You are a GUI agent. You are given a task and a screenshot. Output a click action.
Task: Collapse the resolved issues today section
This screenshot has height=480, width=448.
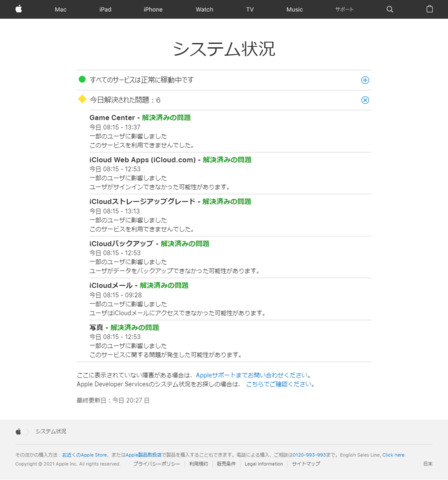click(365, 100)
